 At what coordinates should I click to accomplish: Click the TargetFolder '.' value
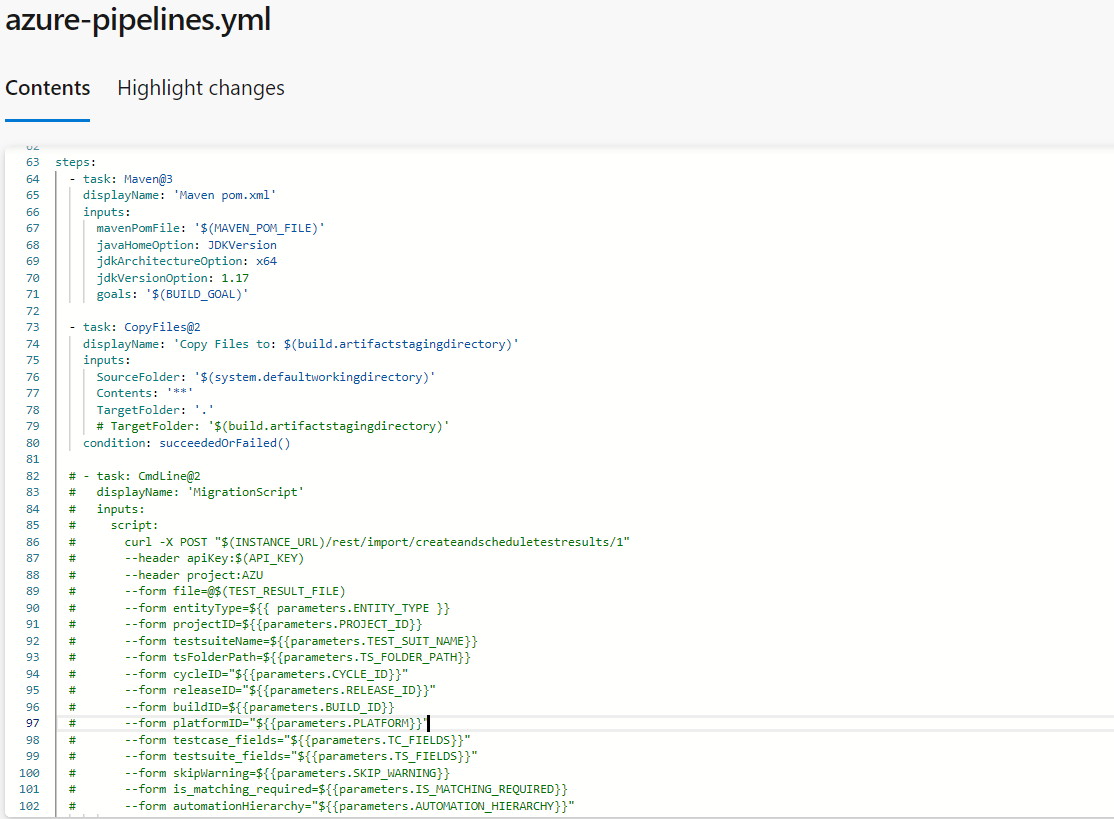202,409
